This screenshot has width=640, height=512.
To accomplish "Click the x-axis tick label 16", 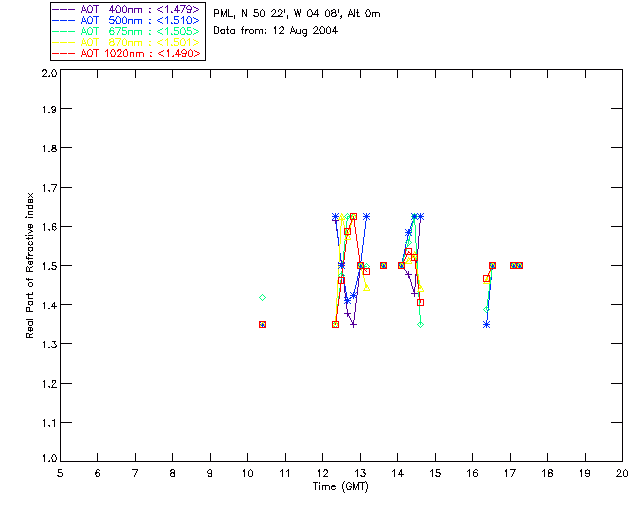I will (x=473, y=473).
